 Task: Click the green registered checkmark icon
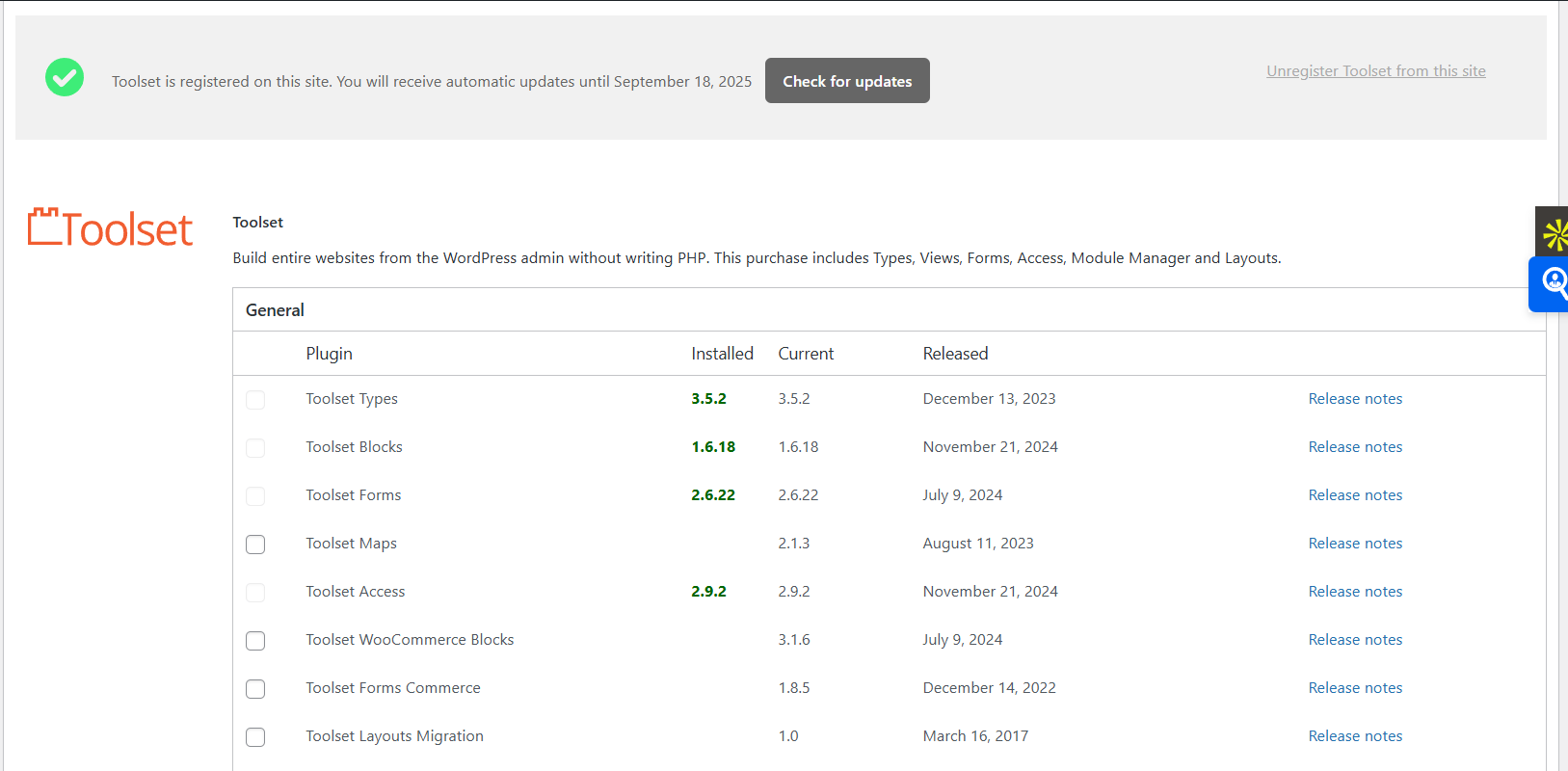(65, 77)
